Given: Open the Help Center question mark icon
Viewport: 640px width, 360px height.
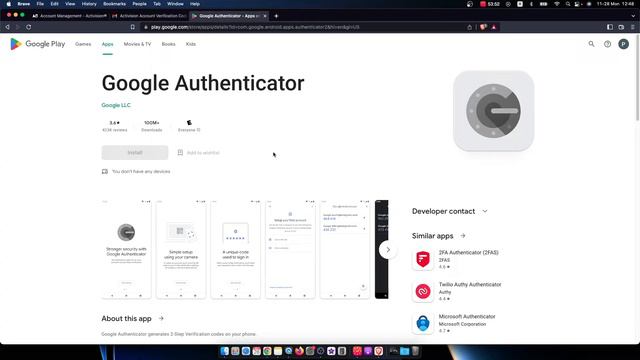Looking at the screenshot, I should coord(607,44).
